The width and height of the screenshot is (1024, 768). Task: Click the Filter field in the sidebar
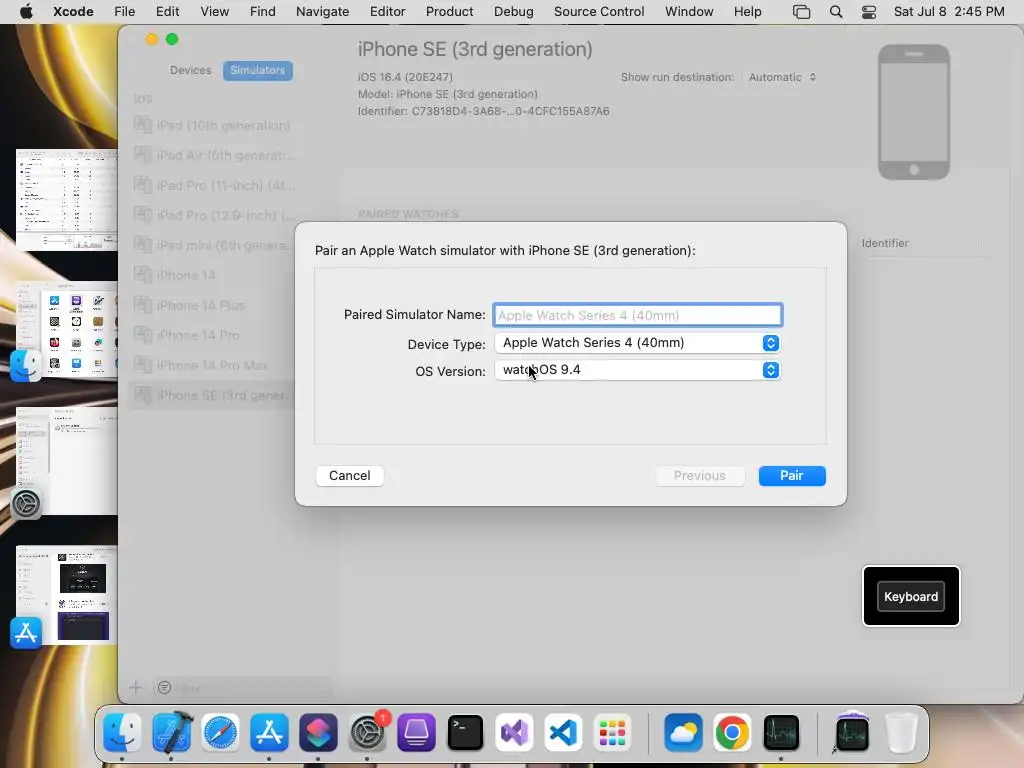[x=243, y=688]
